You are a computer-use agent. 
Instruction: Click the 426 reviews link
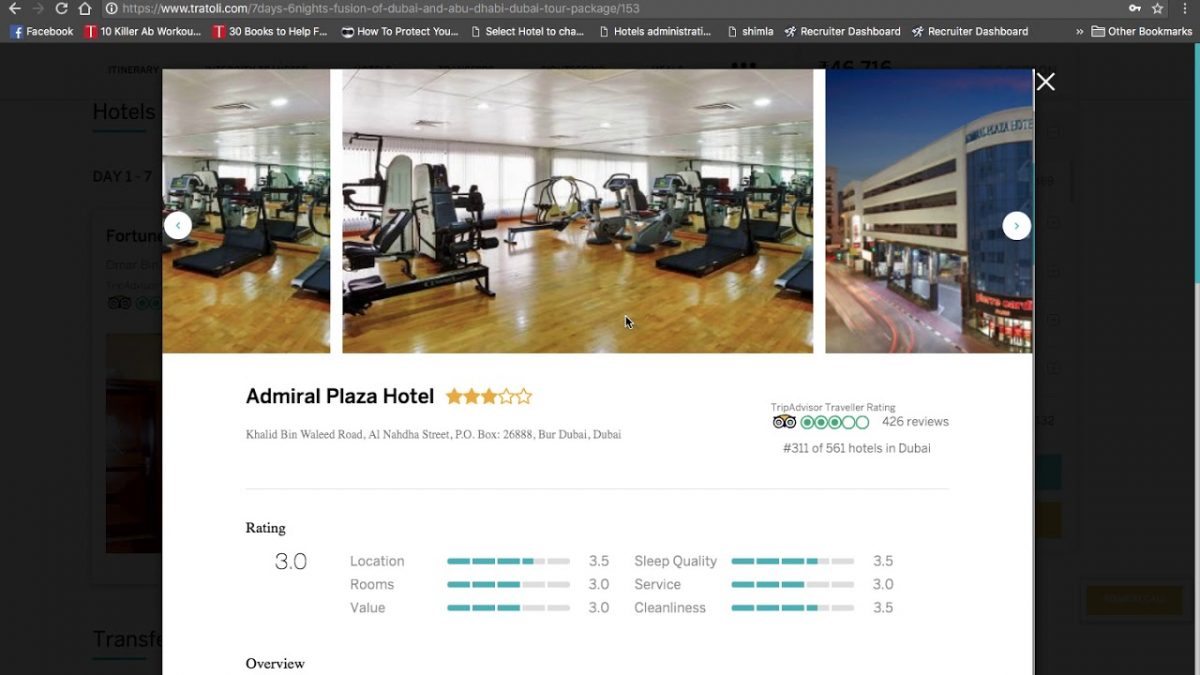click(915, 422)
